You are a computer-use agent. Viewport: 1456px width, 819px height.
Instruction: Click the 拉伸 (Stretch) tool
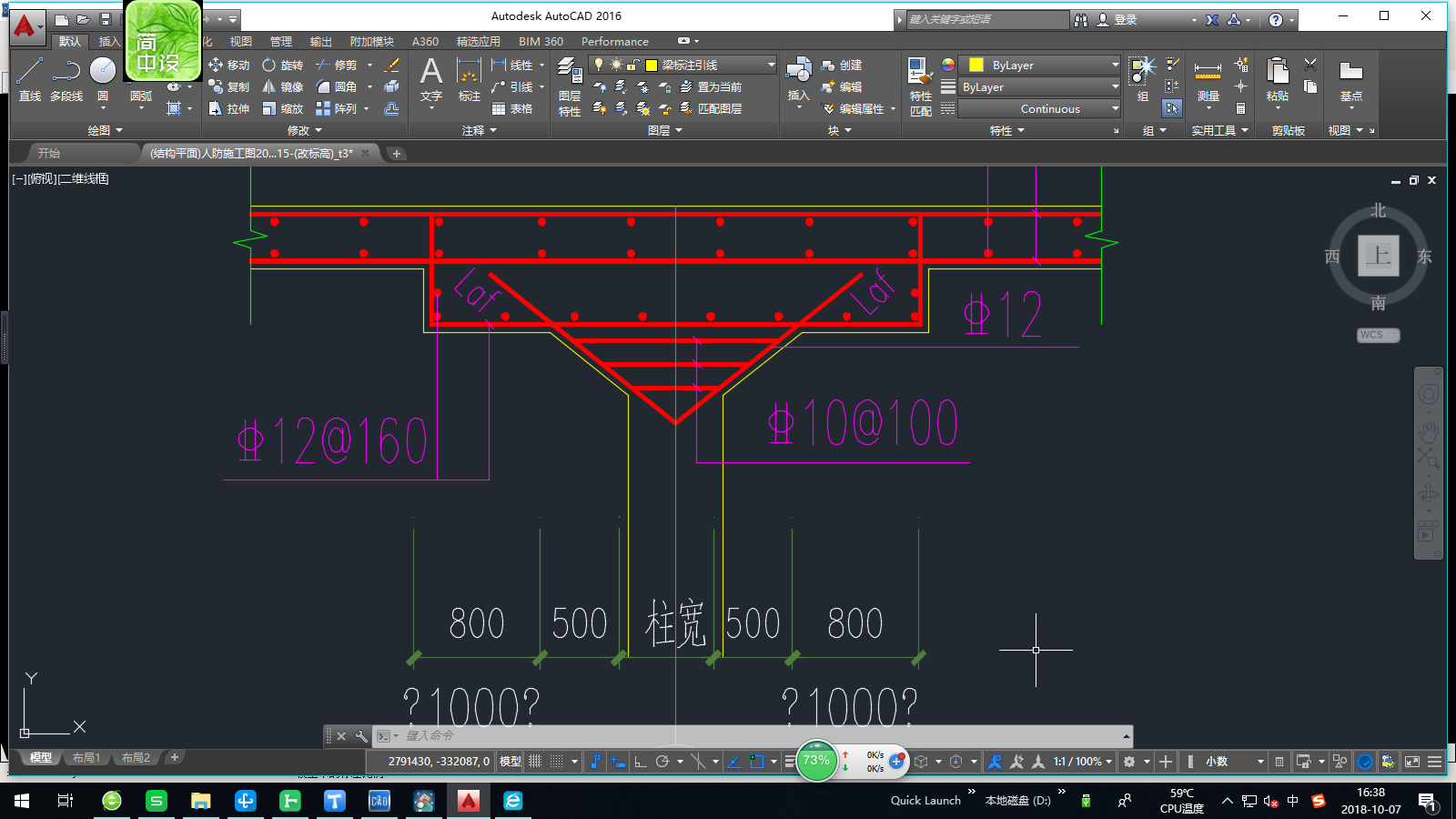click(228, 108)
